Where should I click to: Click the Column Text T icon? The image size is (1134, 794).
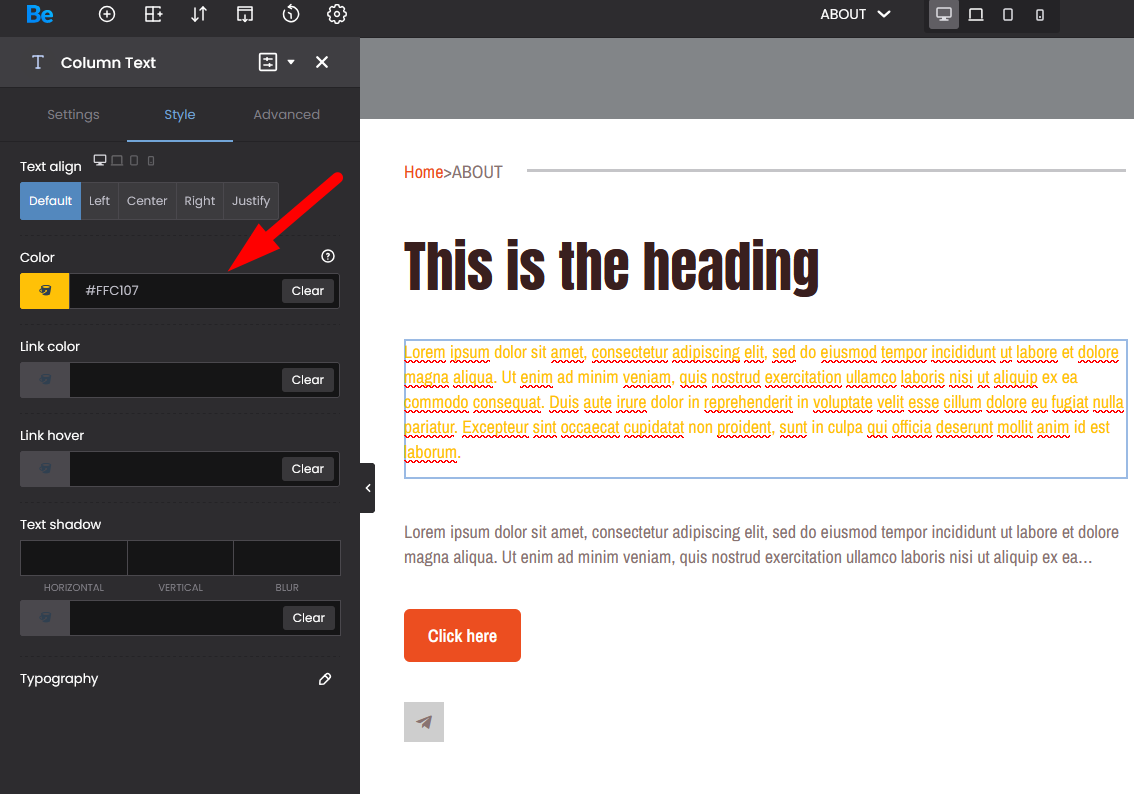[x=38, y=62]
